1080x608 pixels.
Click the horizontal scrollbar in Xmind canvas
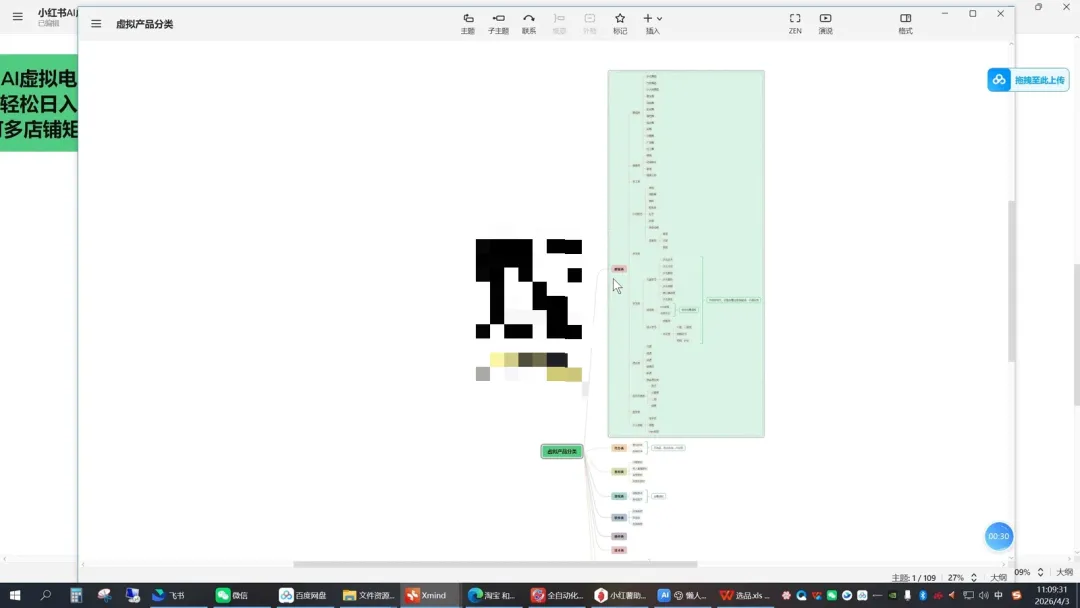tap(495, 564)
